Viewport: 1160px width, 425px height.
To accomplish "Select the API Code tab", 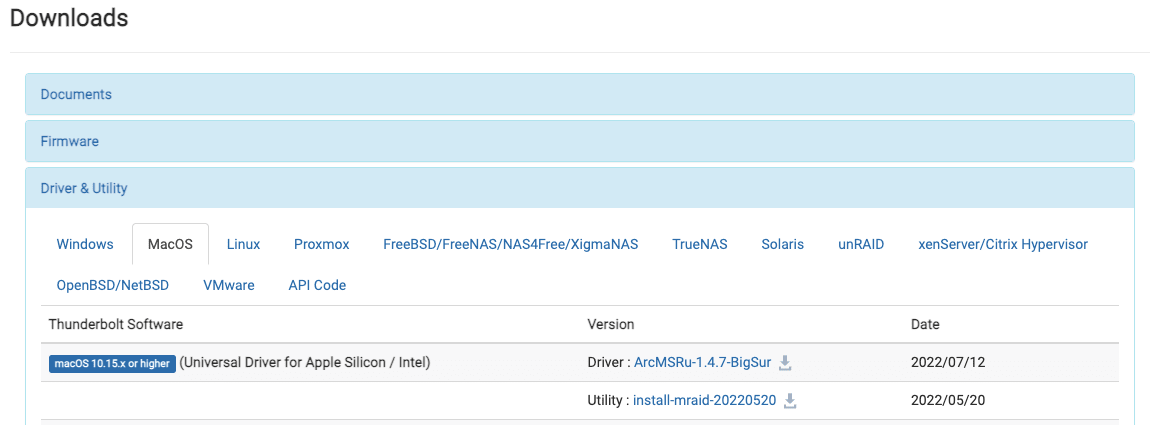I will point(317,285).
